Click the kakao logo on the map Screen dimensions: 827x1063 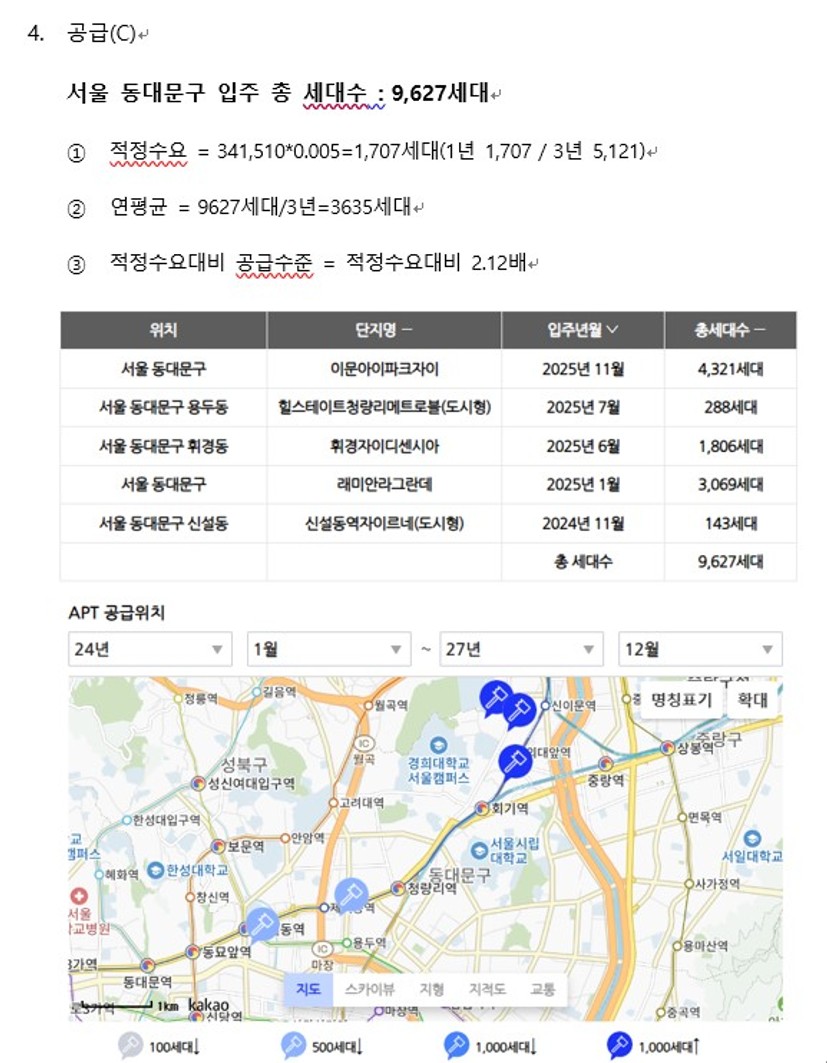[208, 1004]
